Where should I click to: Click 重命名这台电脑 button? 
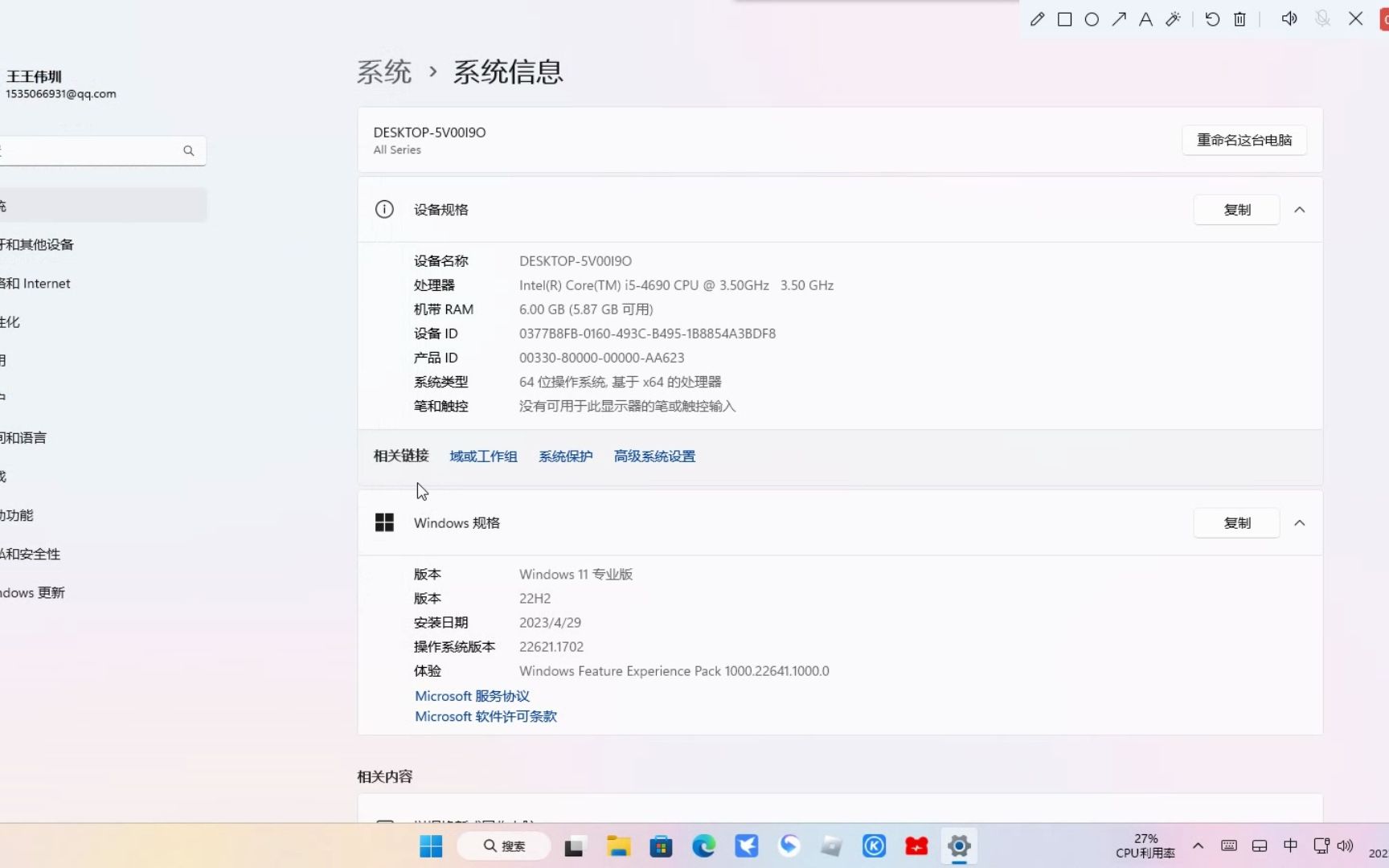(1244, 140)
